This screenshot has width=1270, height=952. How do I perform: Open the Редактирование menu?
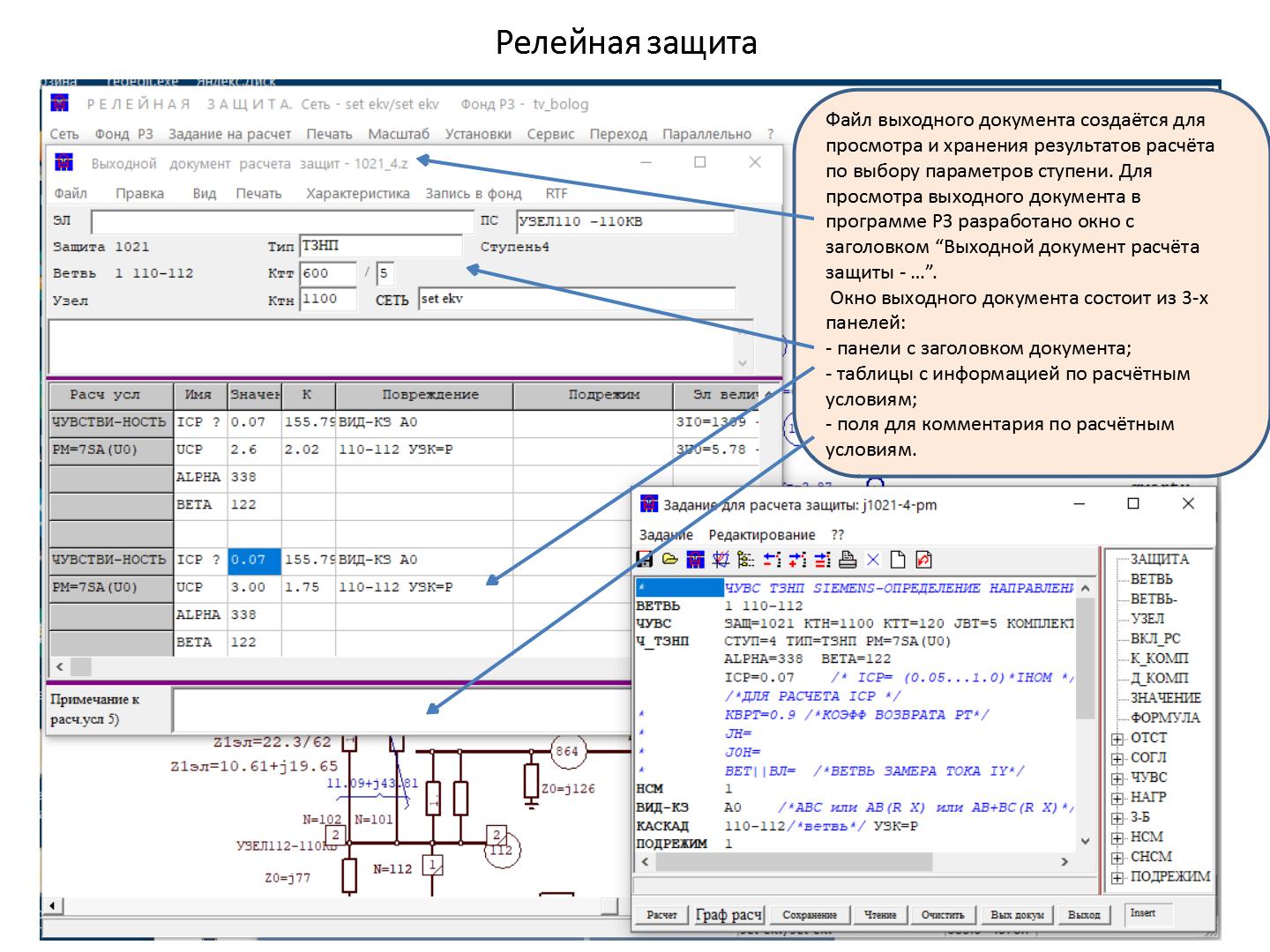click(762, 534)
